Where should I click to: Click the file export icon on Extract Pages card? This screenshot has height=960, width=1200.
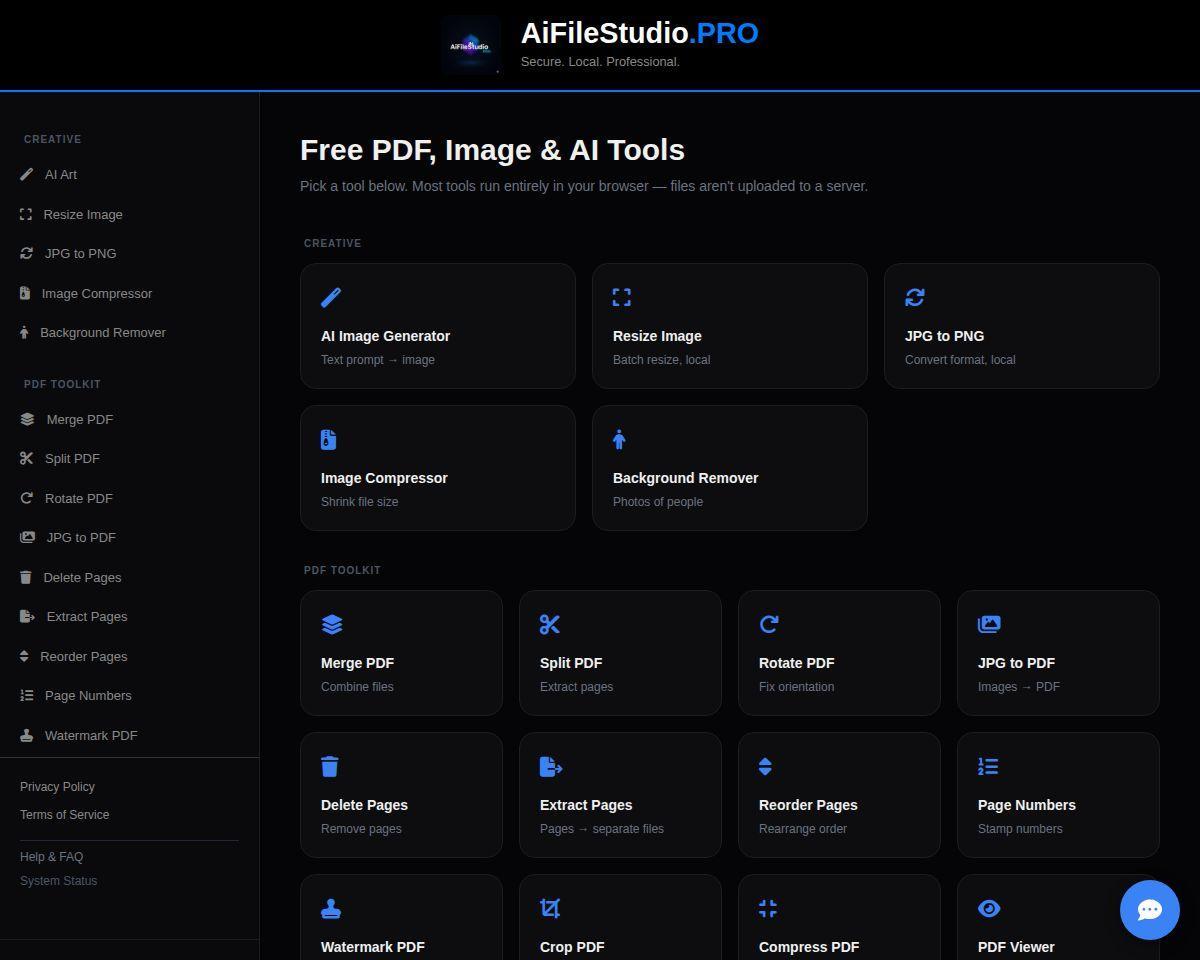[x=552, y=766]
